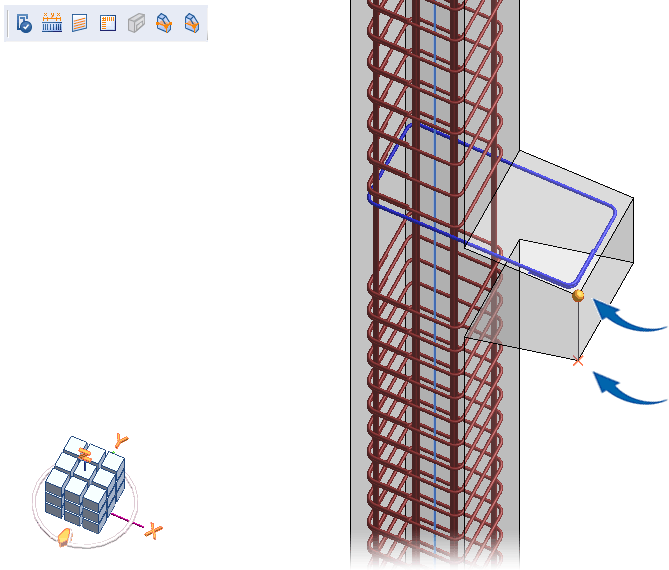The height and width of the screenshot is (570, 669).
Task: Click the orange Y axis label on the view cube
Action: [122, 440]
